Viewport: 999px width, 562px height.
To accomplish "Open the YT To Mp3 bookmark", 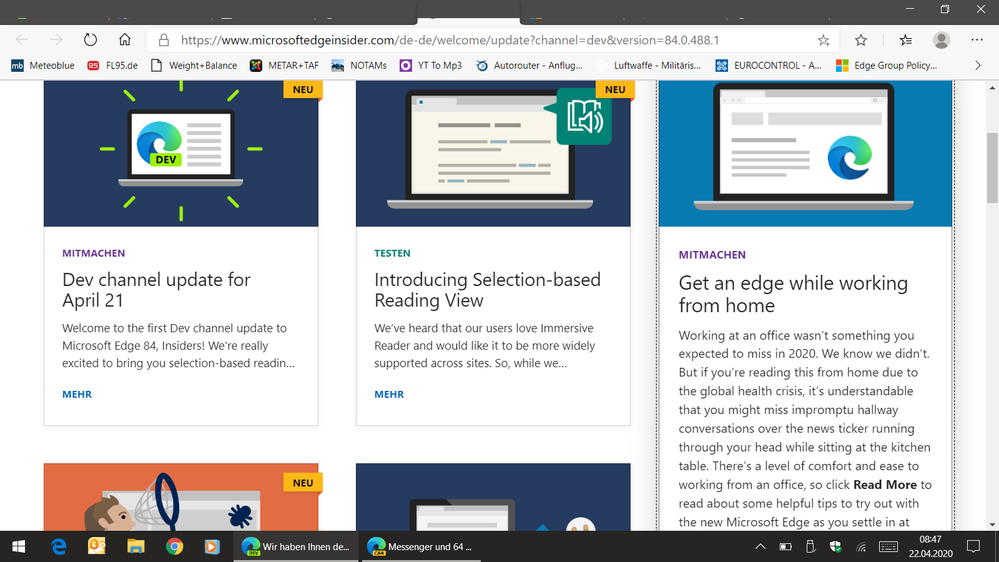I will pos(431,65).
